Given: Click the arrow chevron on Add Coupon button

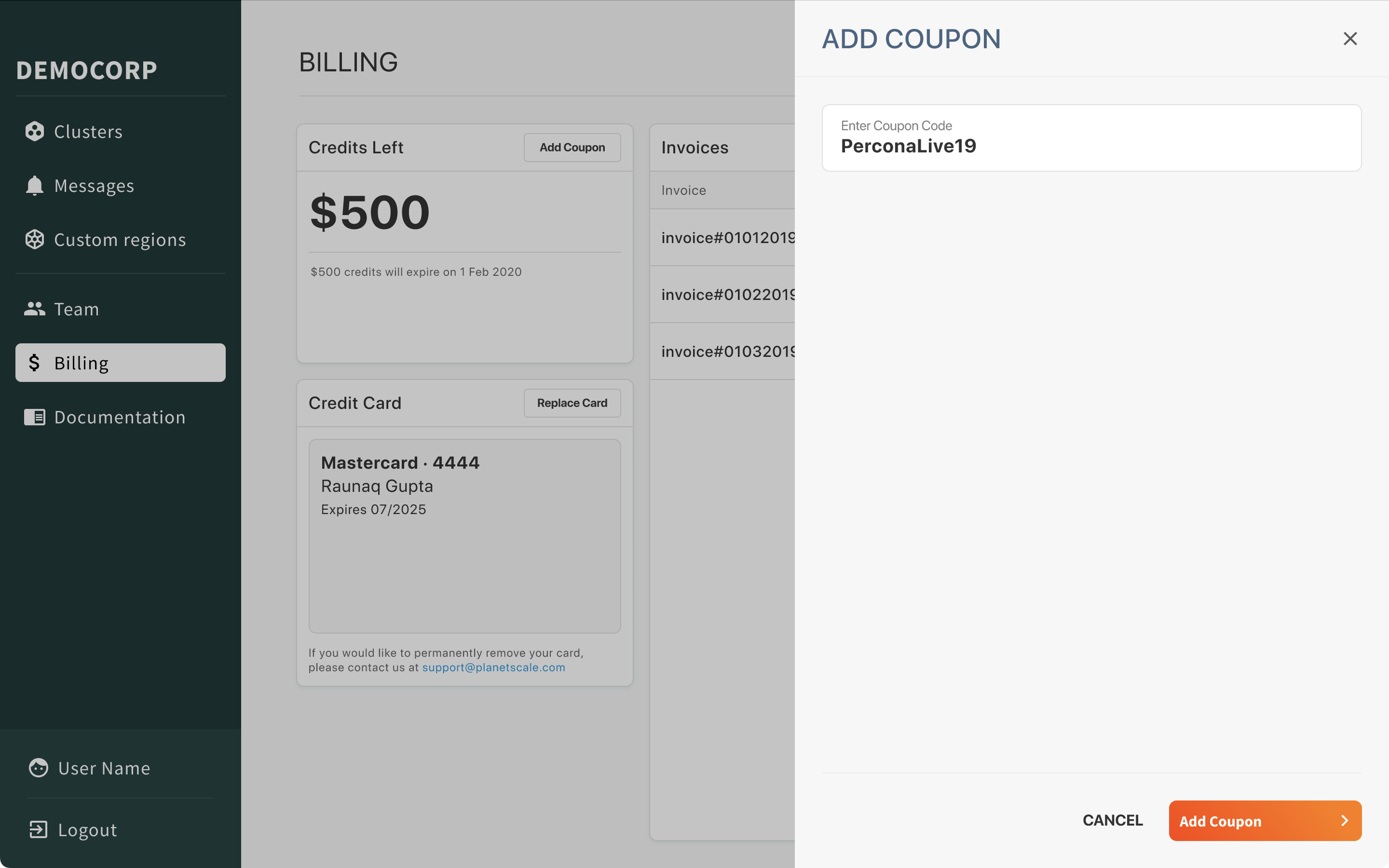Looking at the screenshot, I should point(1344,821).
